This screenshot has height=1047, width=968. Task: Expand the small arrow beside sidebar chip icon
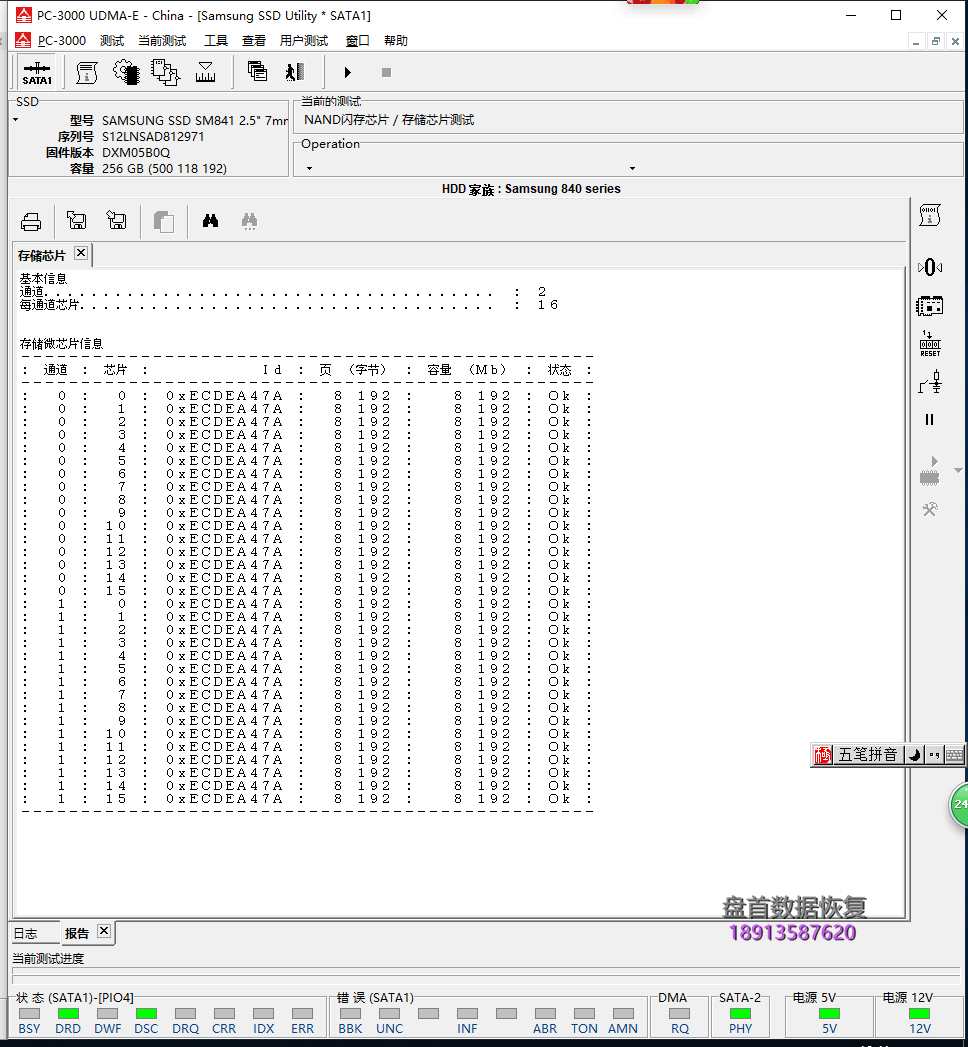[x=958, y=471]
